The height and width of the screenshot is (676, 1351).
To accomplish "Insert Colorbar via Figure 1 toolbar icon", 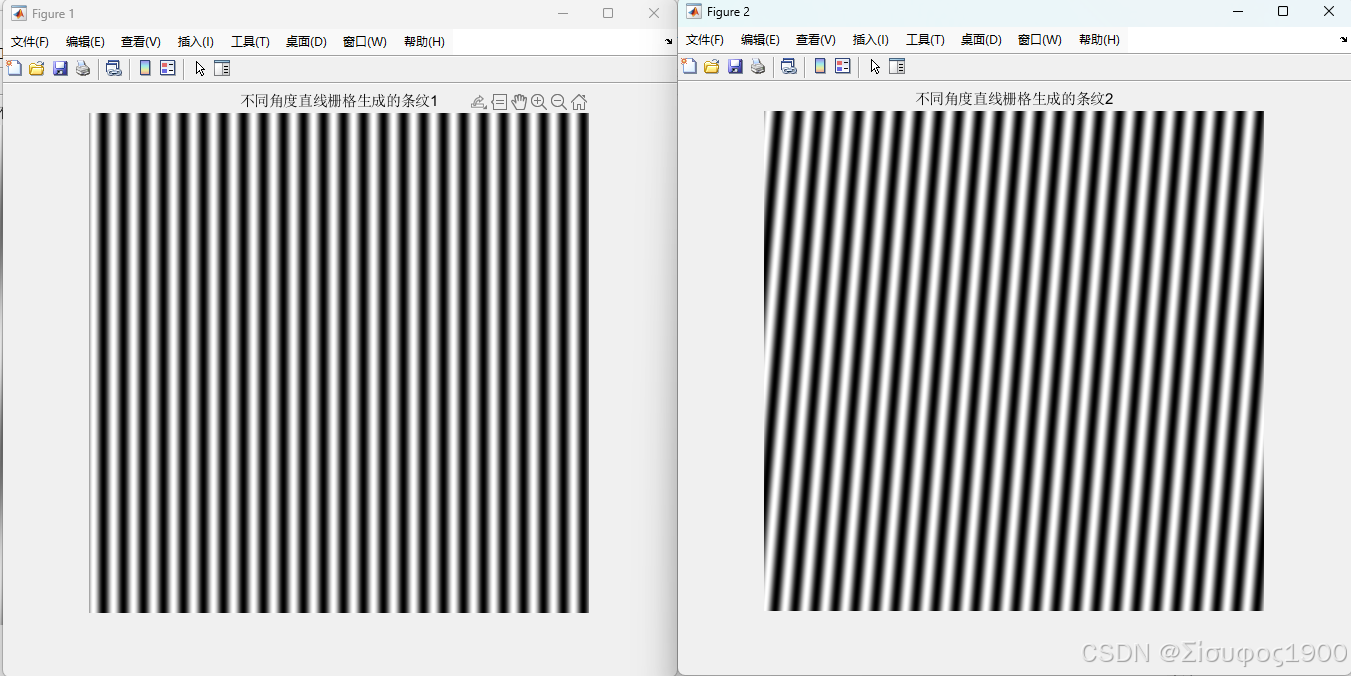I will (145, 68).
